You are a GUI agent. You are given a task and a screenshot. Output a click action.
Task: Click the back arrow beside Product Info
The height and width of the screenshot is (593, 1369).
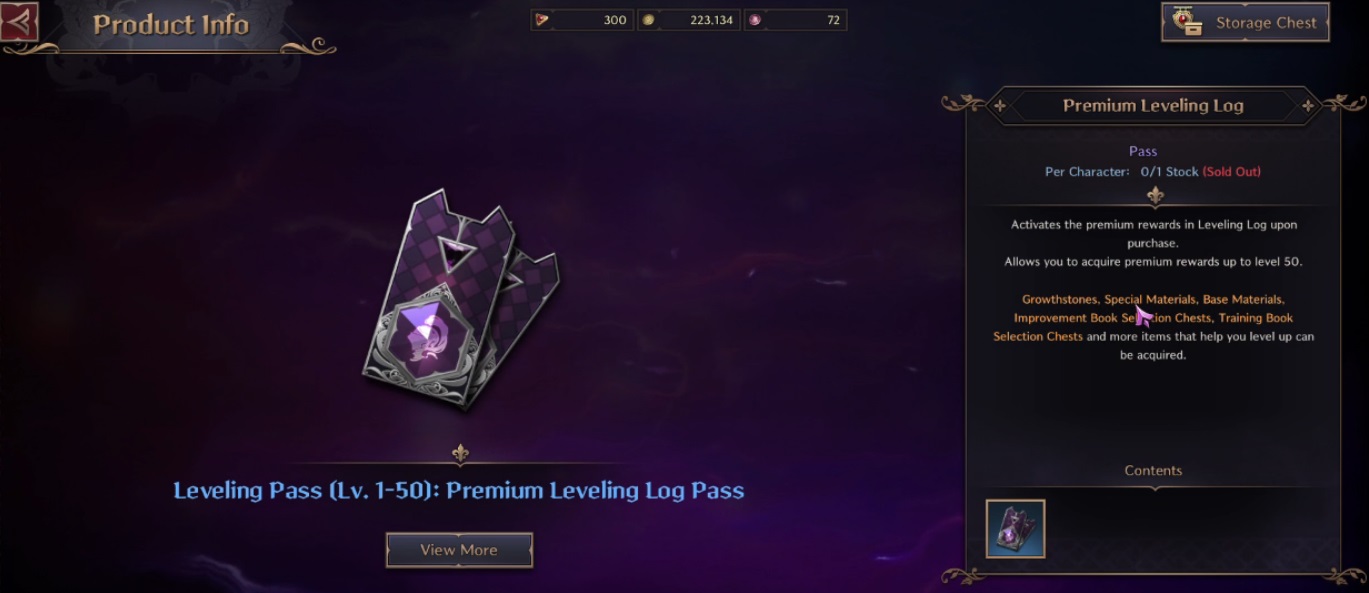(x=19, y=22)
